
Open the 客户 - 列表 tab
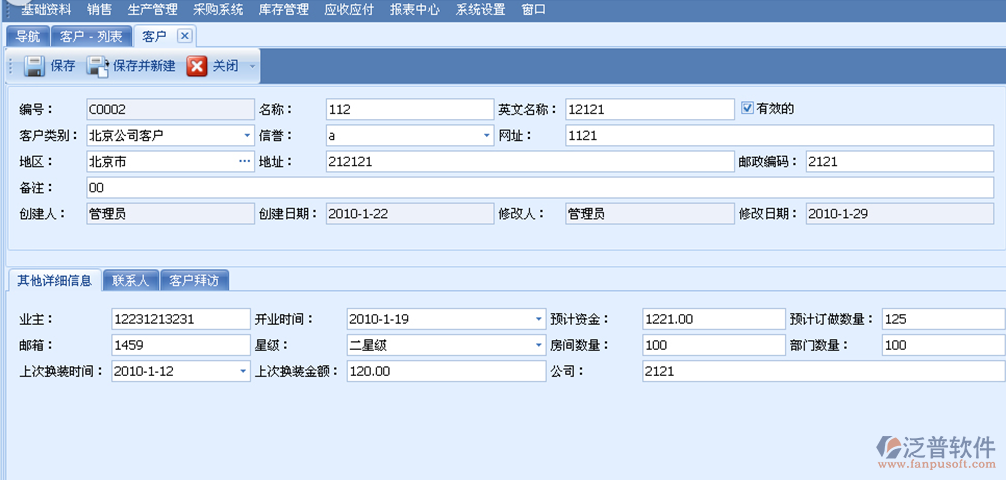coord(91,37)
